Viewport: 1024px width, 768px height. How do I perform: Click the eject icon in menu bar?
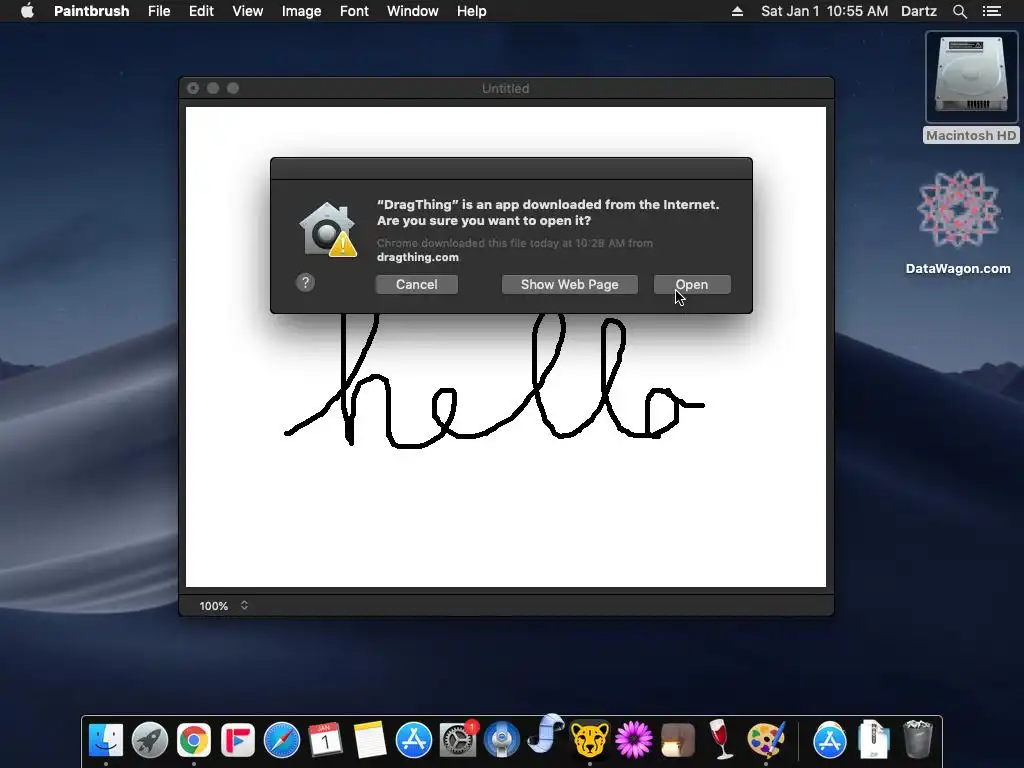pos(737,11)
